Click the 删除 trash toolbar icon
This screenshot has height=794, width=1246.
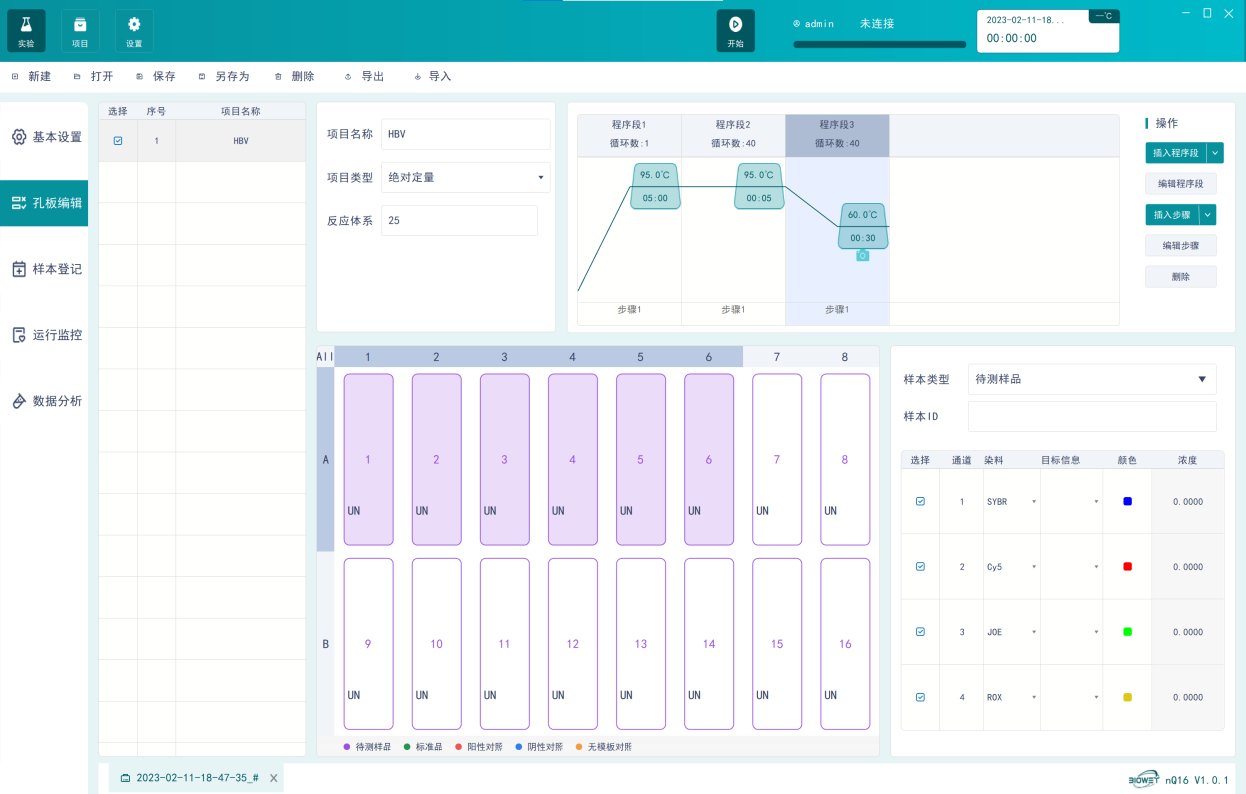[278, 77]
